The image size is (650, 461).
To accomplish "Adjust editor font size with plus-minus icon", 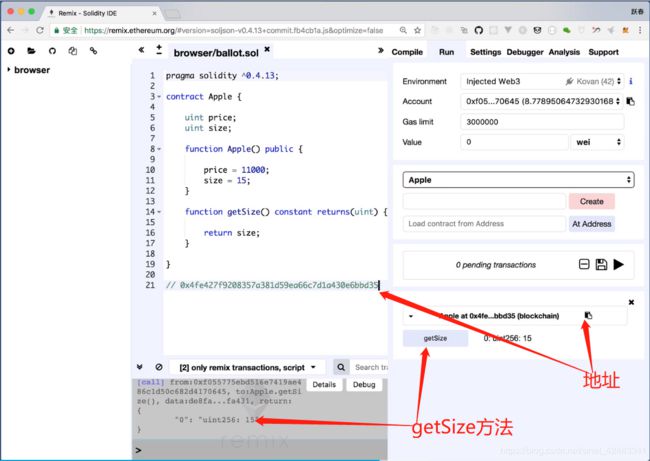I will 159,50.
